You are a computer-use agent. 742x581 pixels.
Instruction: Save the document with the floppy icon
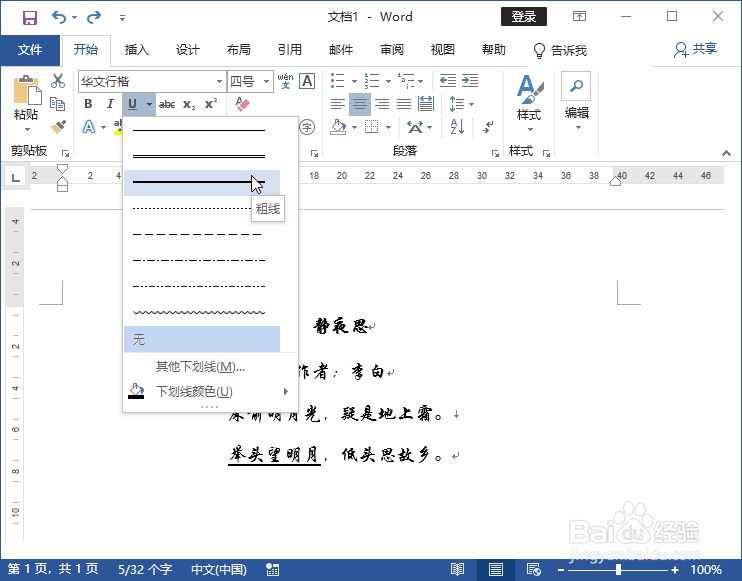[x=30, y=18]
